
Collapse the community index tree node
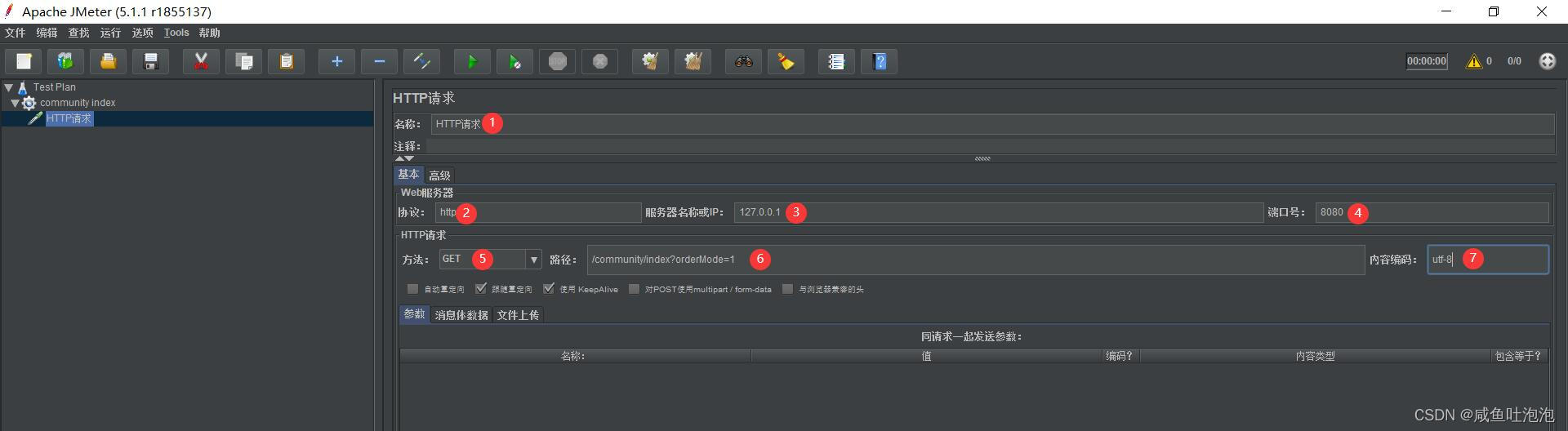(x=15, y=103)
